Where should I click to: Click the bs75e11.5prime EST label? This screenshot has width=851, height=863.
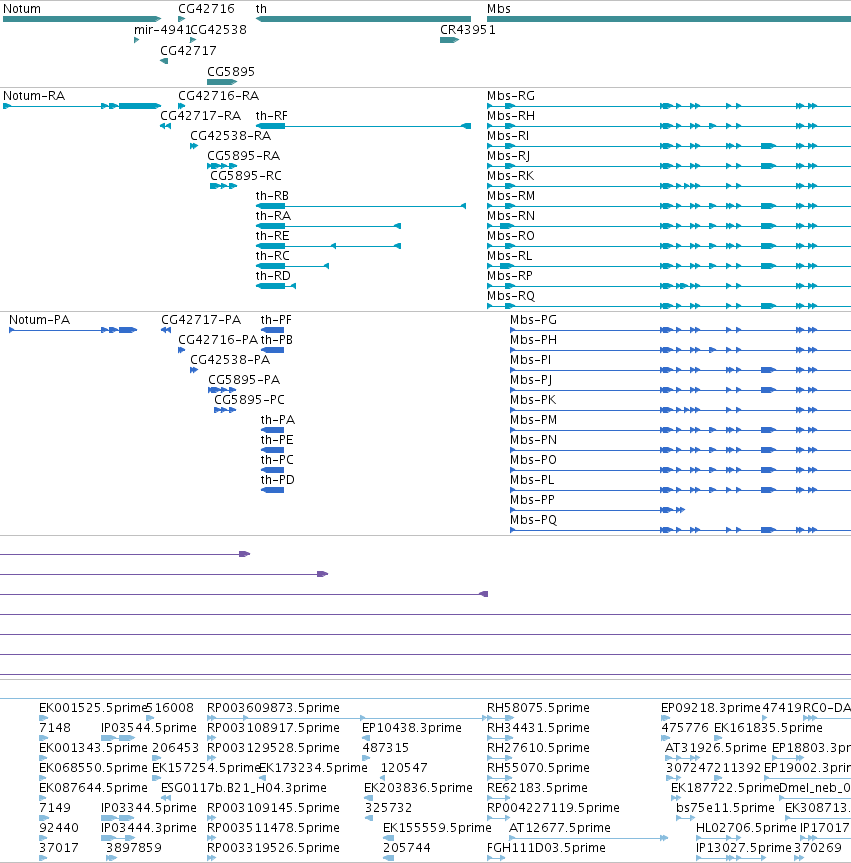pos(725,808)
